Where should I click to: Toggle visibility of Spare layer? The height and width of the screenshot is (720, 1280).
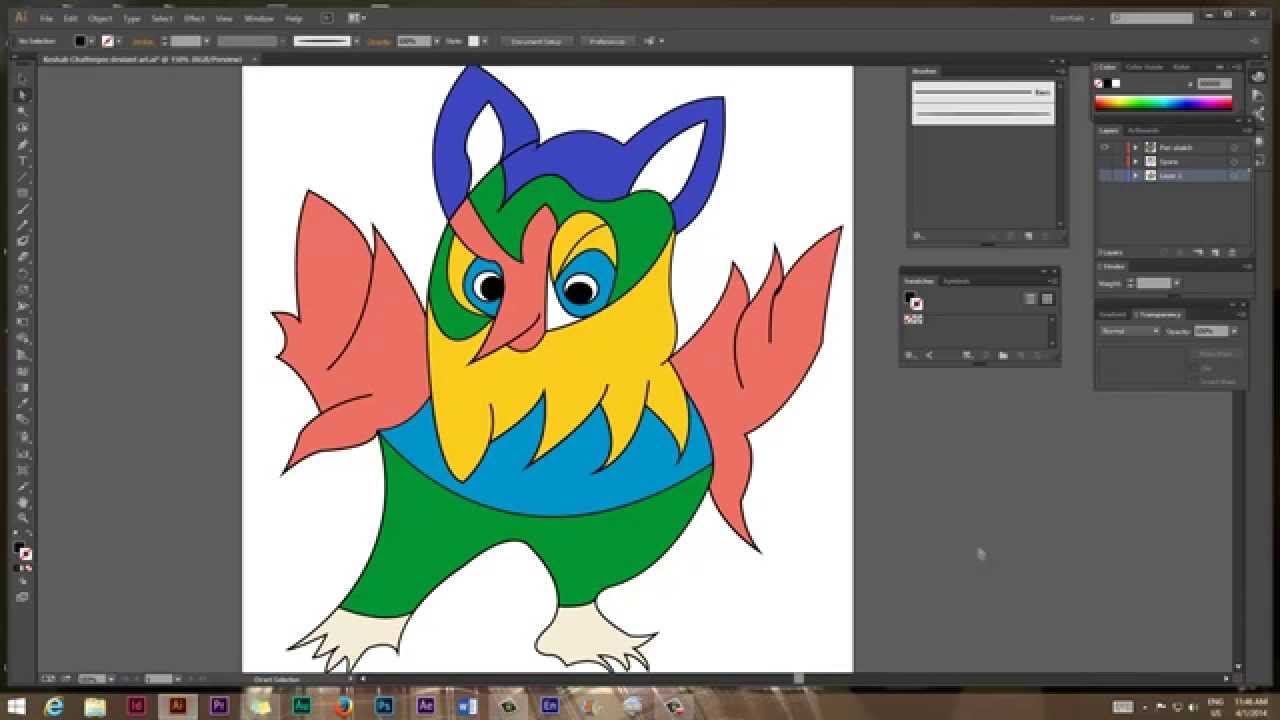(1105, 161)
